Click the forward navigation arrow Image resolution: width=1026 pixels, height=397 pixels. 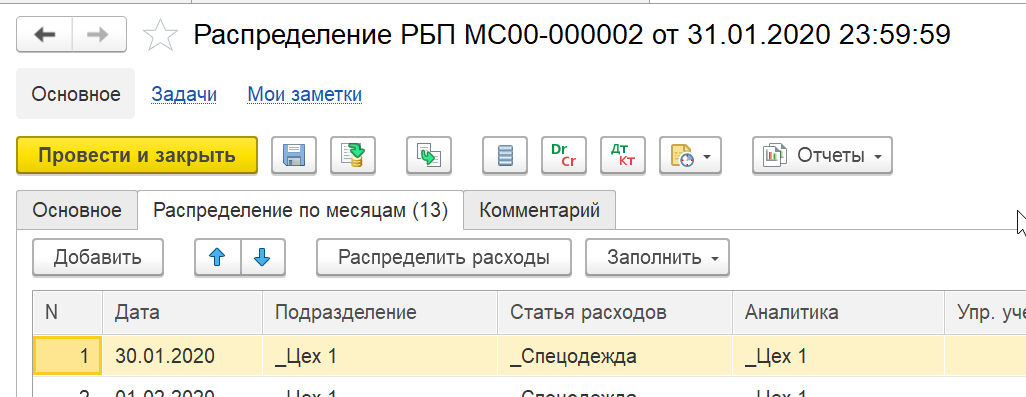(x=99, y=35)
